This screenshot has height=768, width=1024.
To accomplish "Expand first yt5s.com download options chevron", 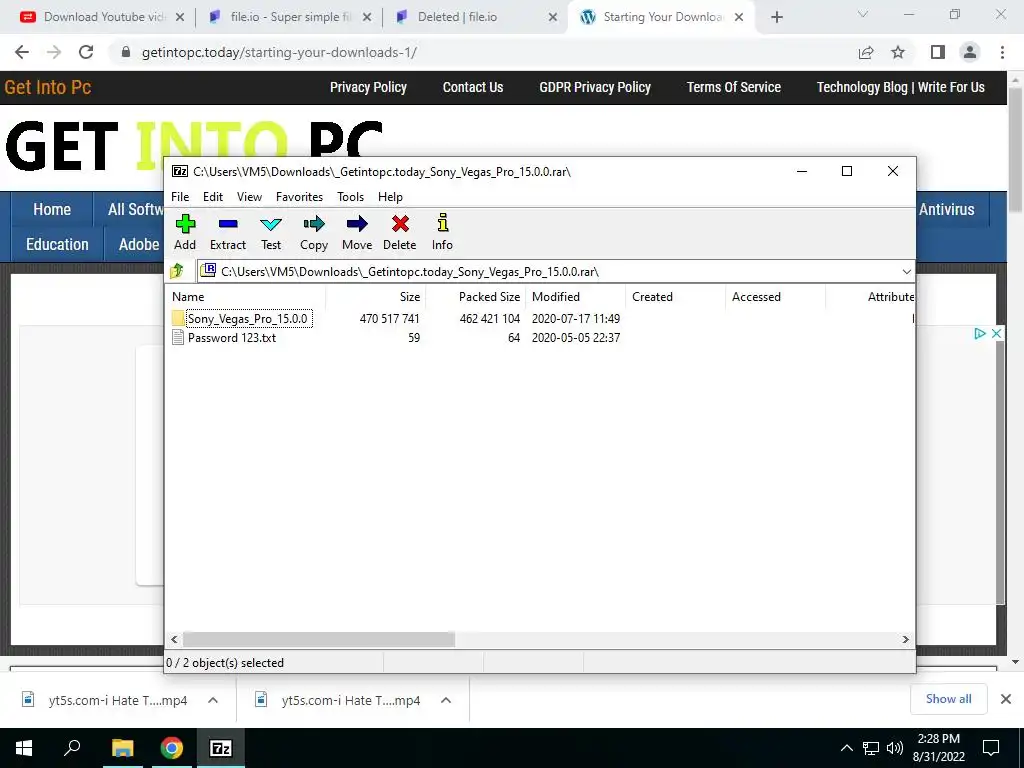I will (213, 700).
